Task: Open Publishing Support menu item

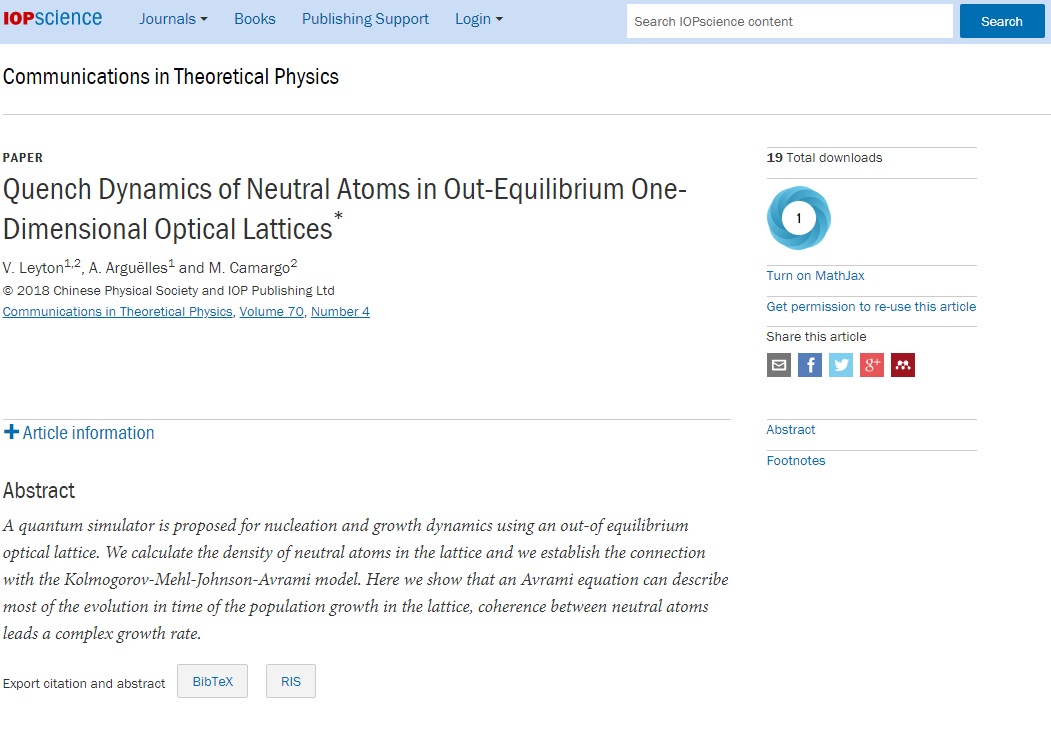Action: click(365, 19)
